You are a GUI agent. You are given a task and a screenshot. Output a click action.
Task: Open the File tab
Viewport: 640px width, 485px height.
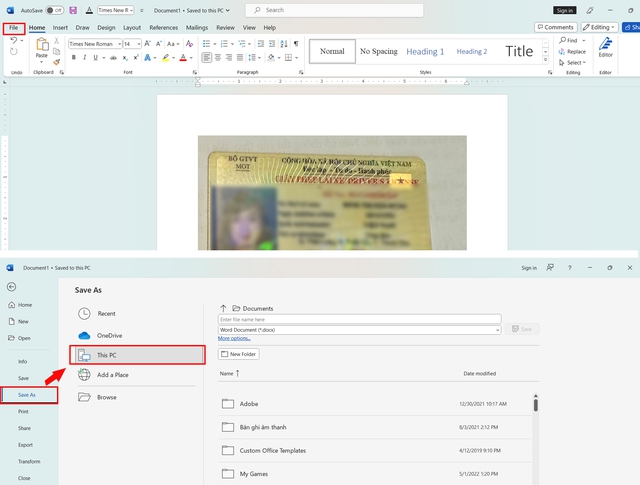pyautogui.click(x=13, y=28)
